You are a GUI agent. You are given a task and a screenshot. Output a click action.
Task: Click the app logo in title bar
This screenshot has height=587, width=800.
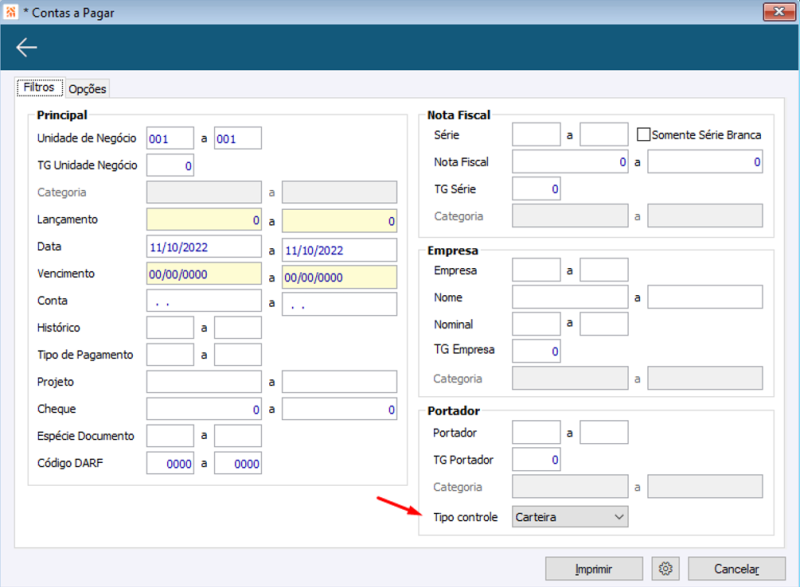11,12
